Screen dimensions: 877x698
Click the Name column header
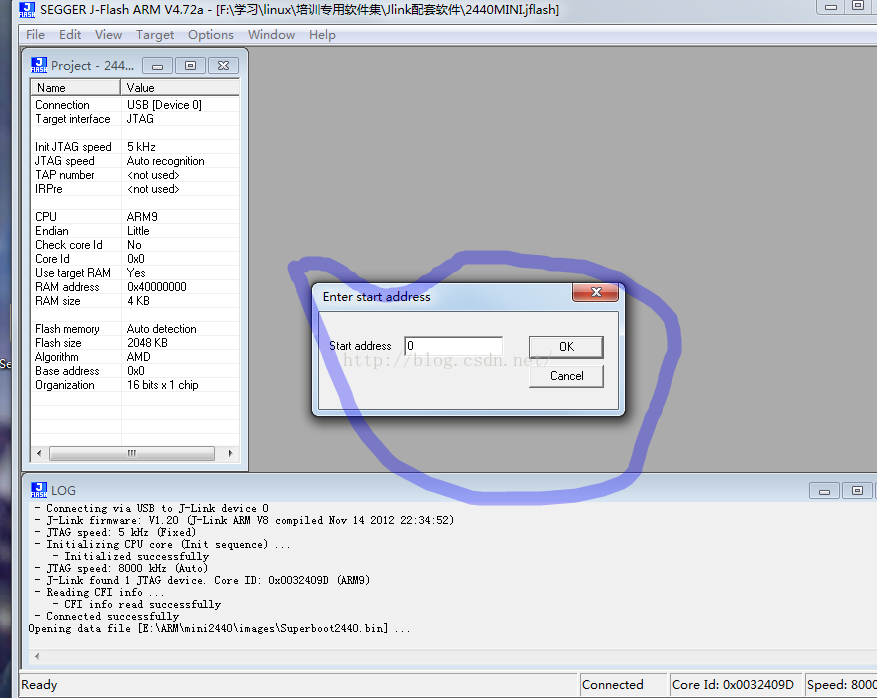point(76,88)
